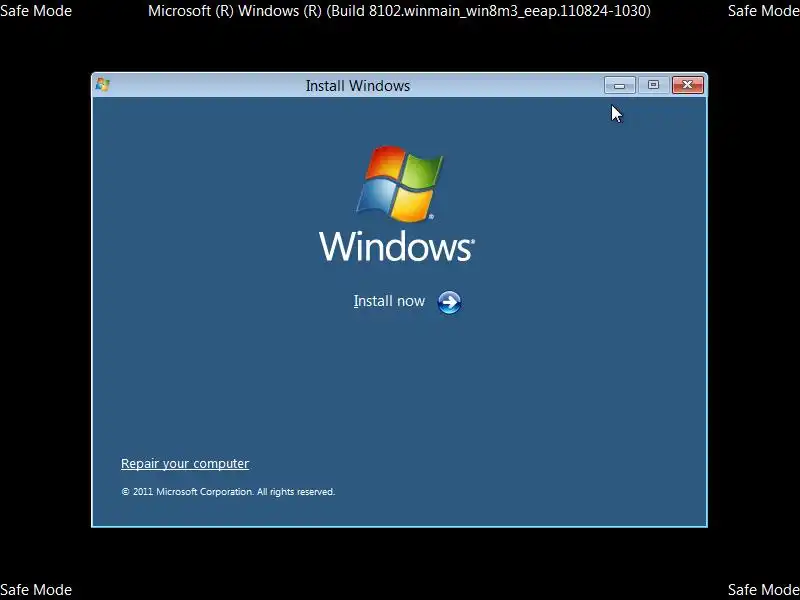Image resolution: width=800 pixels, height=600 pixels.
Task: Open the Repair your computer link
Action: [x=185, y=463]
